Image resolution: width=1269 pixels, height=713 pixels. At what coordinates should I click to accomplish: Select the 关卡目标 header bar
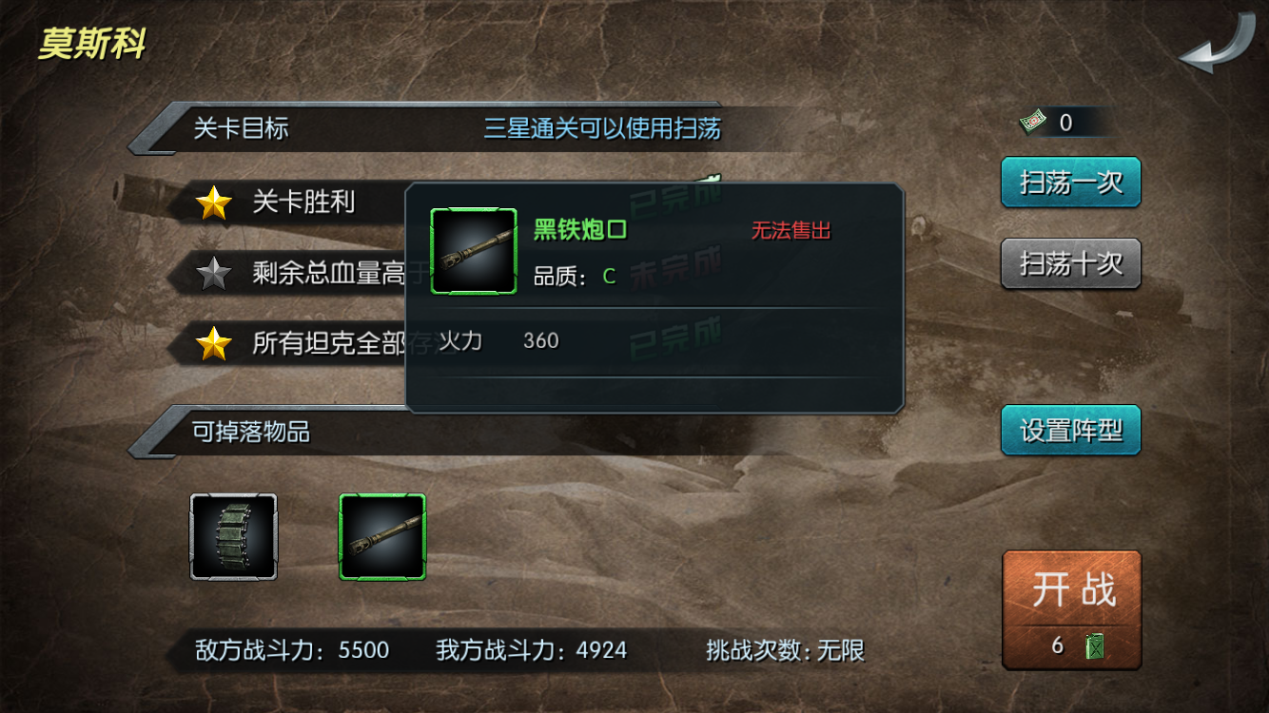(x=478, y=128)
